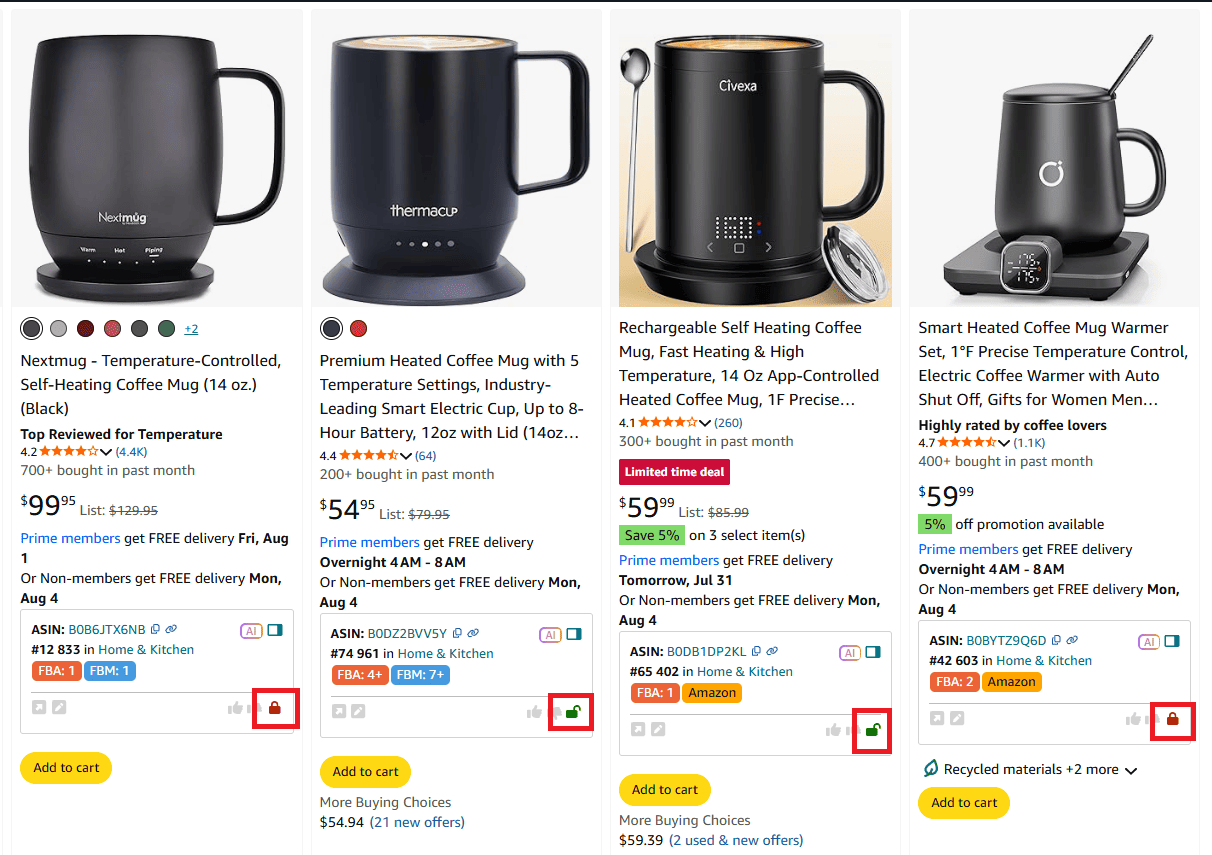Expand the star rating dropdown on the Nextmug listing

click(105, 451)
